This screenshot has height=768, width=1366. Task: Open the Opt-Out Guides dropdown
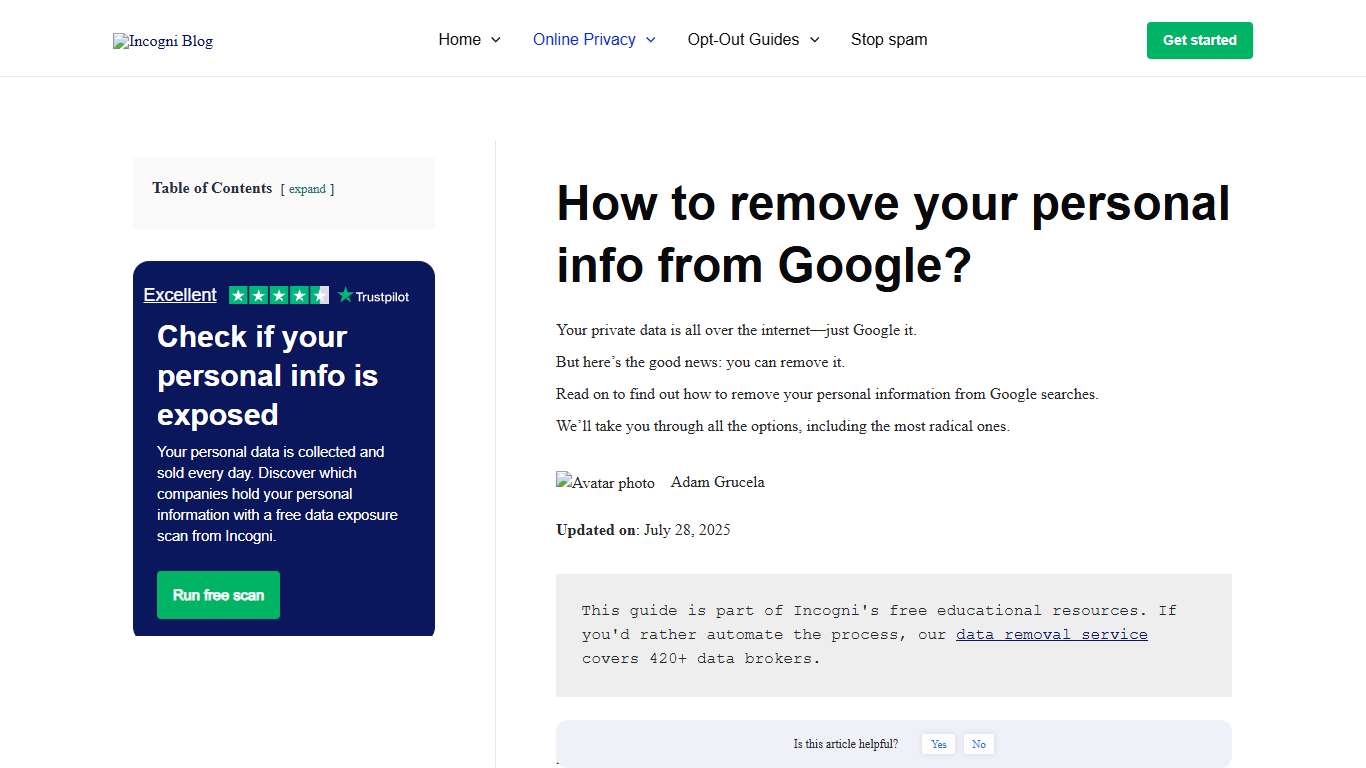816,40
